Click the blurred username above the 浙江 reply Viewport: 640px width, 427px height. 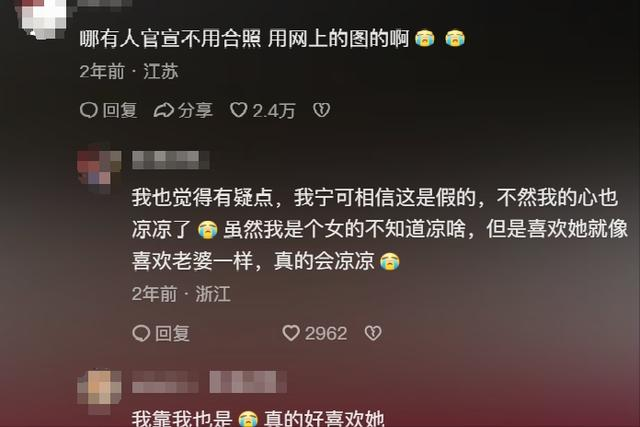[x=171, y=160]
